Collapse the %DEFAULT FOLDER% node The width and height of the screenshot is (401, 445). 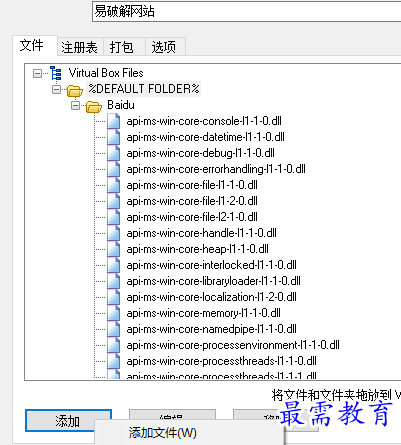pos(57,89)
